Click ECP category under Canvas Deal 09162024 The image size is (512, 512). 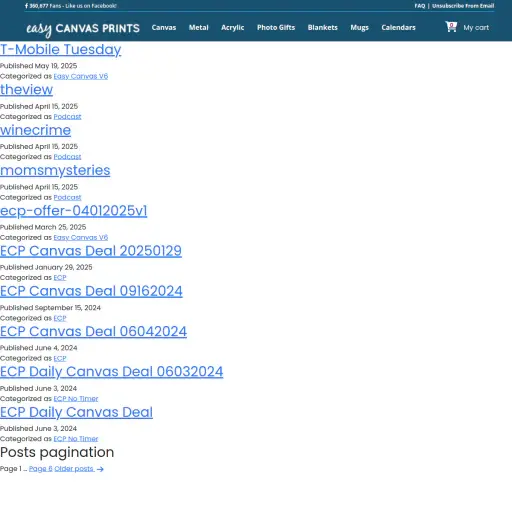coord(60,318)
